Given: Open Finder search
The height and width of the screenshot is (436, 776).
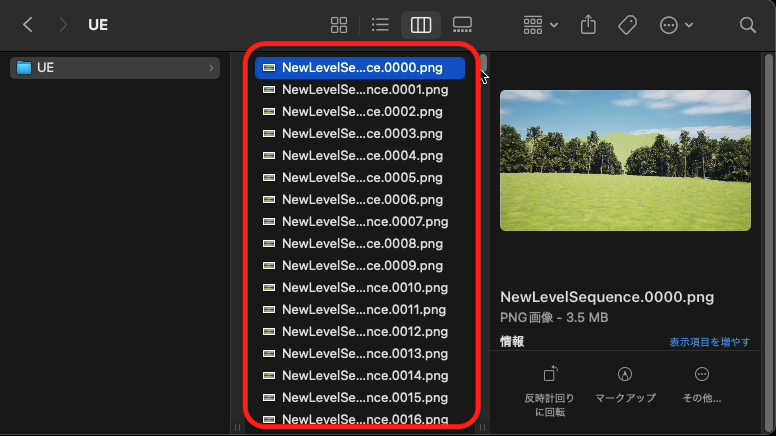Looking at the screenshot, I should [x=747, y=25].
